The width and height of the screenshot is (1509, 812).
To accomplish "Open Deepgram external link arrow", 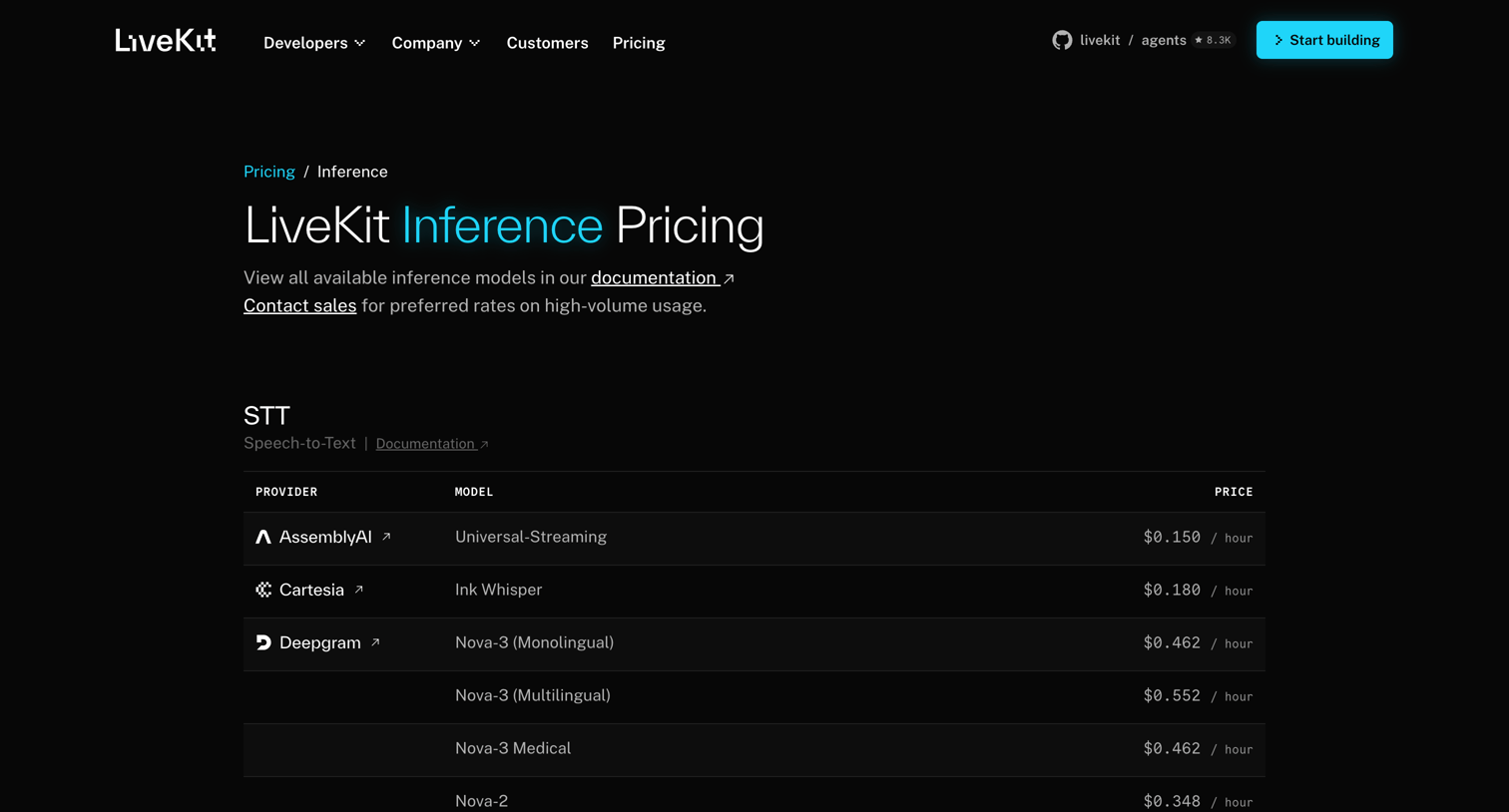I will point(375,642).
